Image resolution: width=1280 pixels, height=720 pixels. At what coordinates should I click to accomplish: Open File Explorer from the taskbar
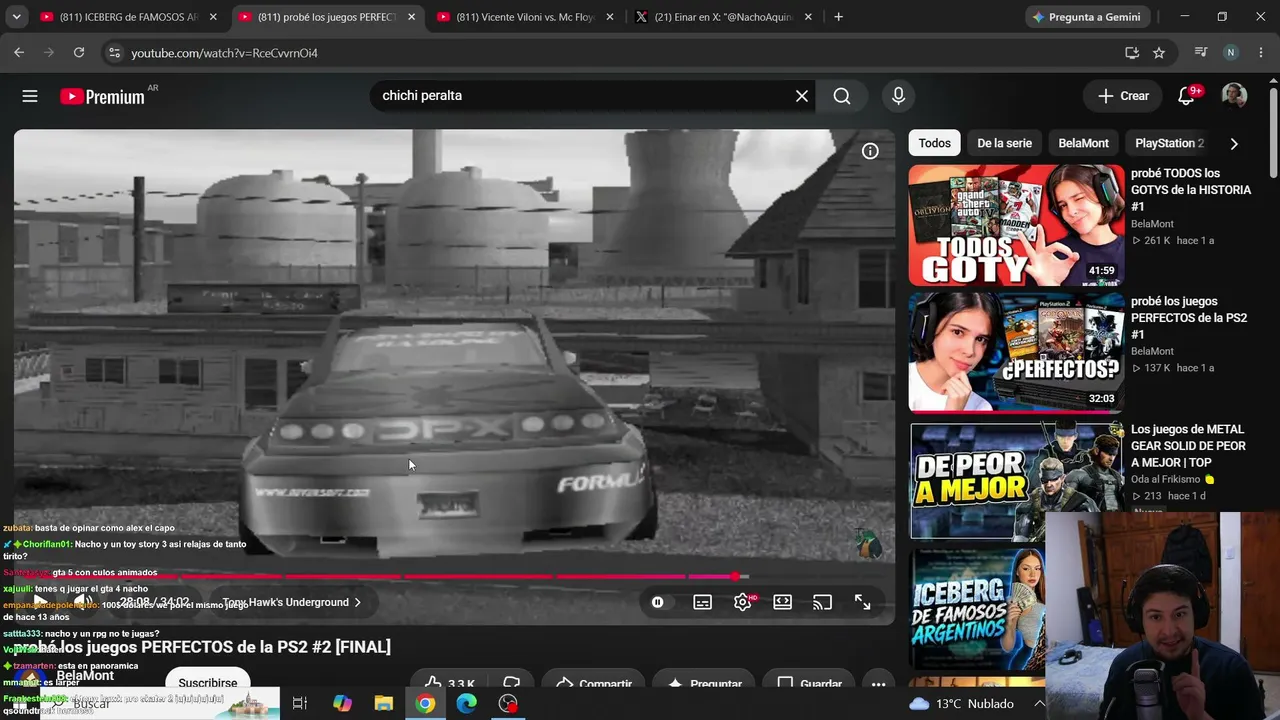pos(384,704)
